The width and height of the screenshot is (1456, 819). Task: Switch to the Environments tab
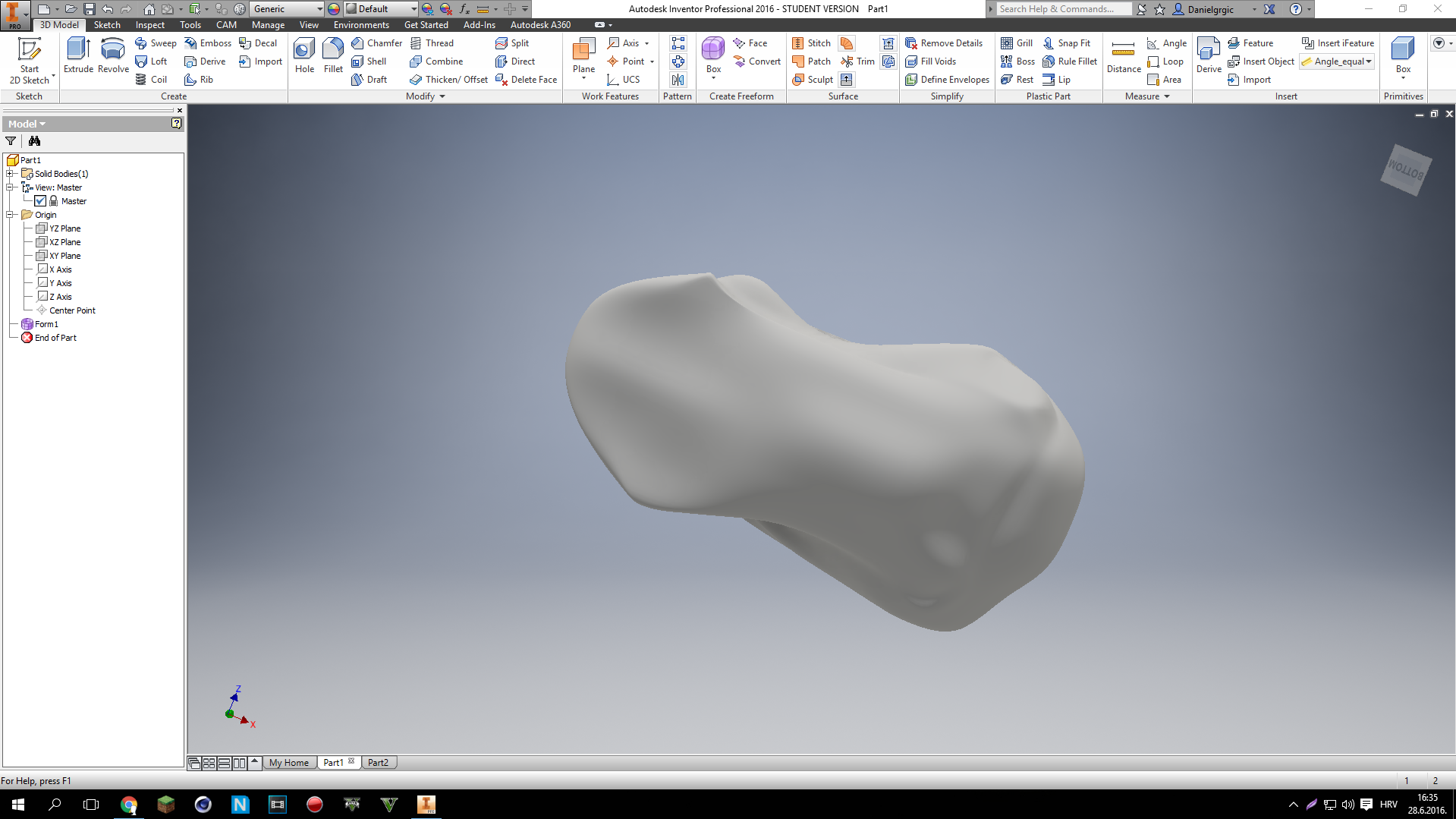click(361, 25)
